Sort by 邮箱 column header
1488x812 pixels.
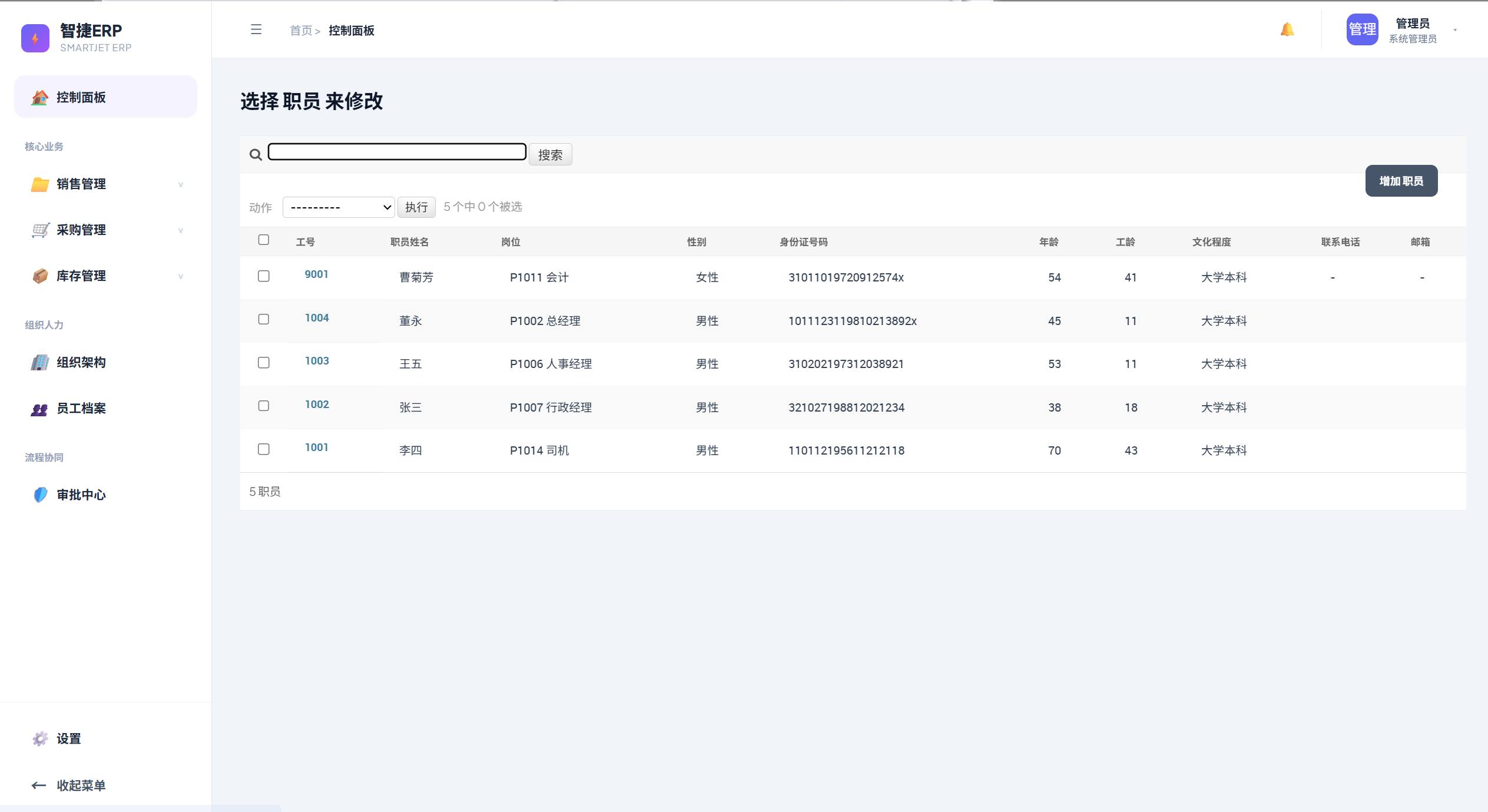(x=1420, y=242)
